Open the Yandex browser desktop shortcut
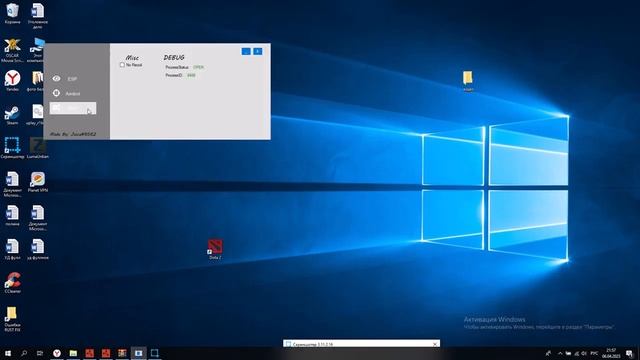 click(x=12, y=80)
